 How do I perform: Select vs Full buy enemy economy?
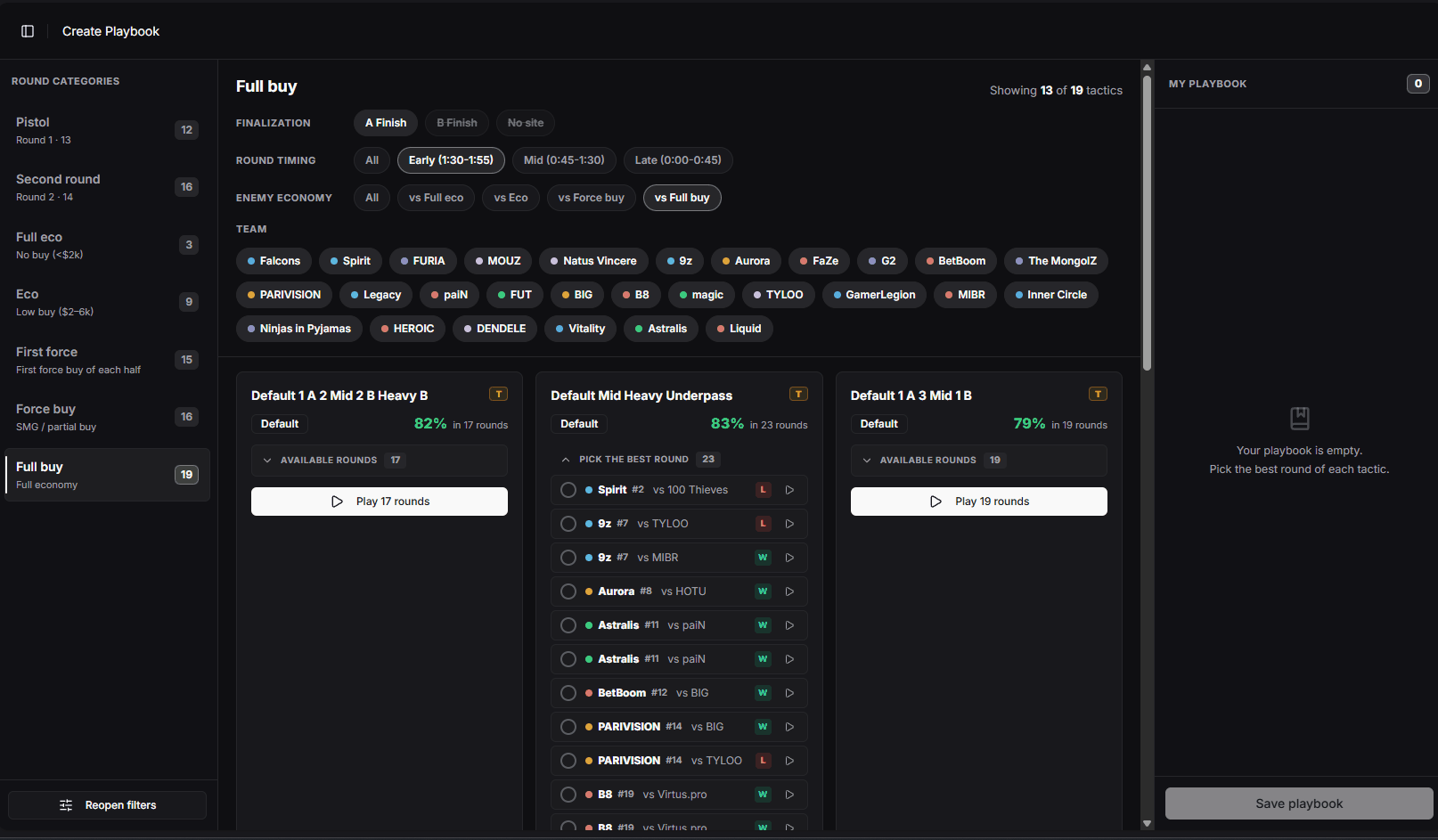682,198
